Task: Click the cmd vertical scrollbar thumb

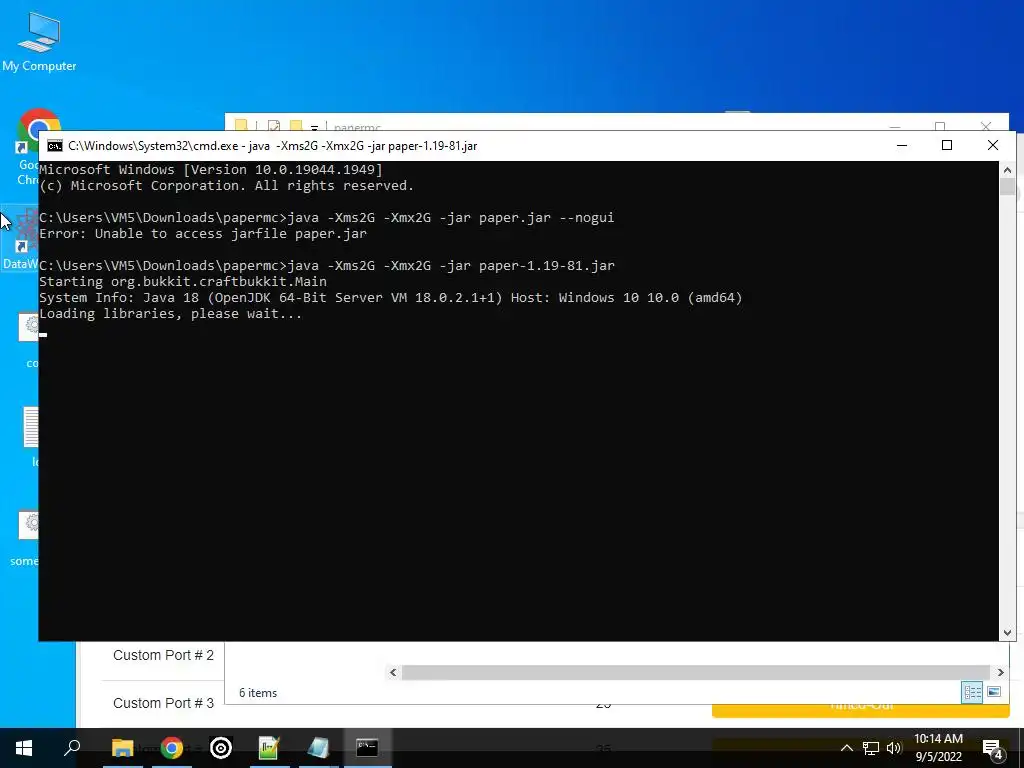Action: (x=1007, y=187)
